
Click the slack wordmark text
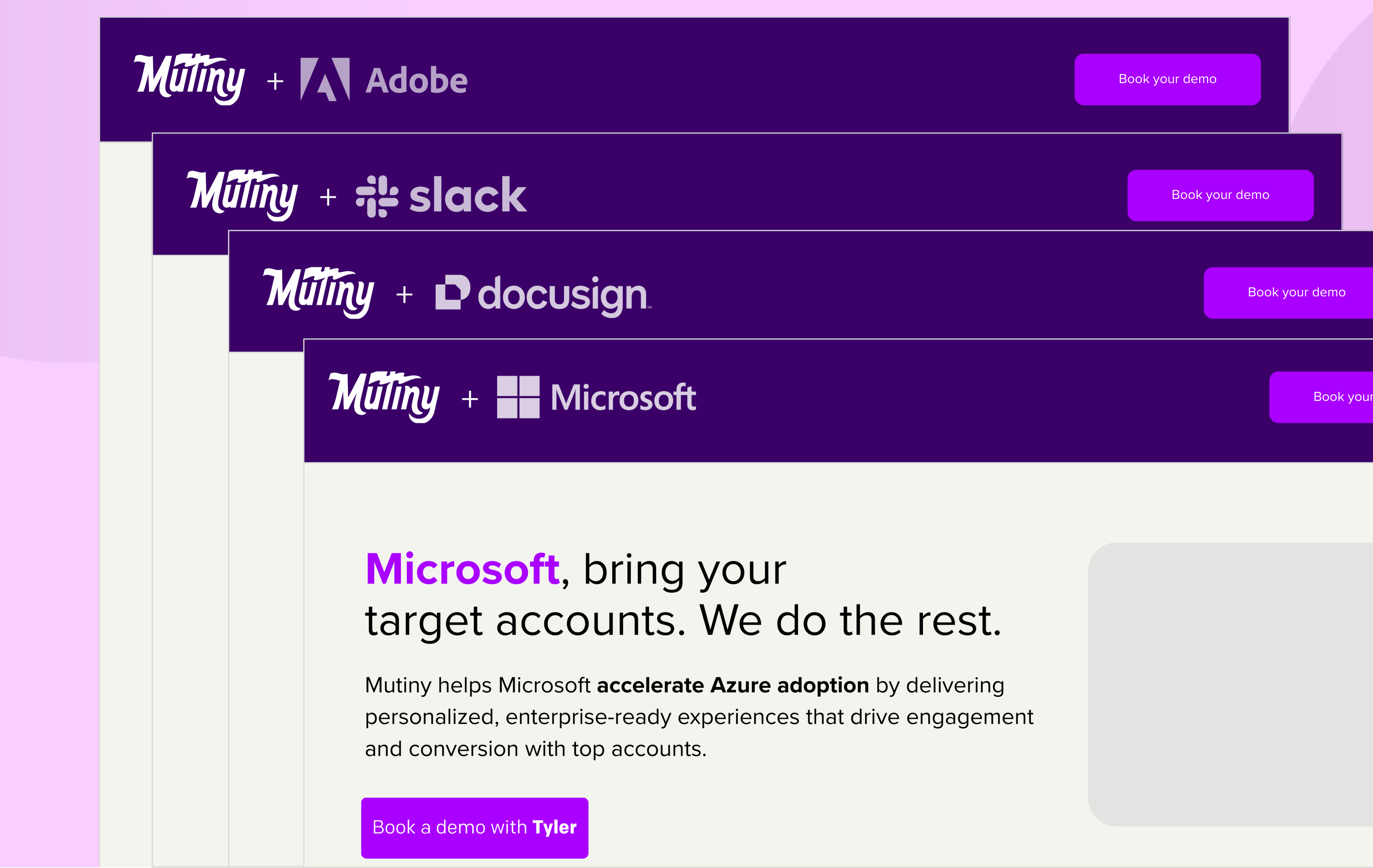467,196
